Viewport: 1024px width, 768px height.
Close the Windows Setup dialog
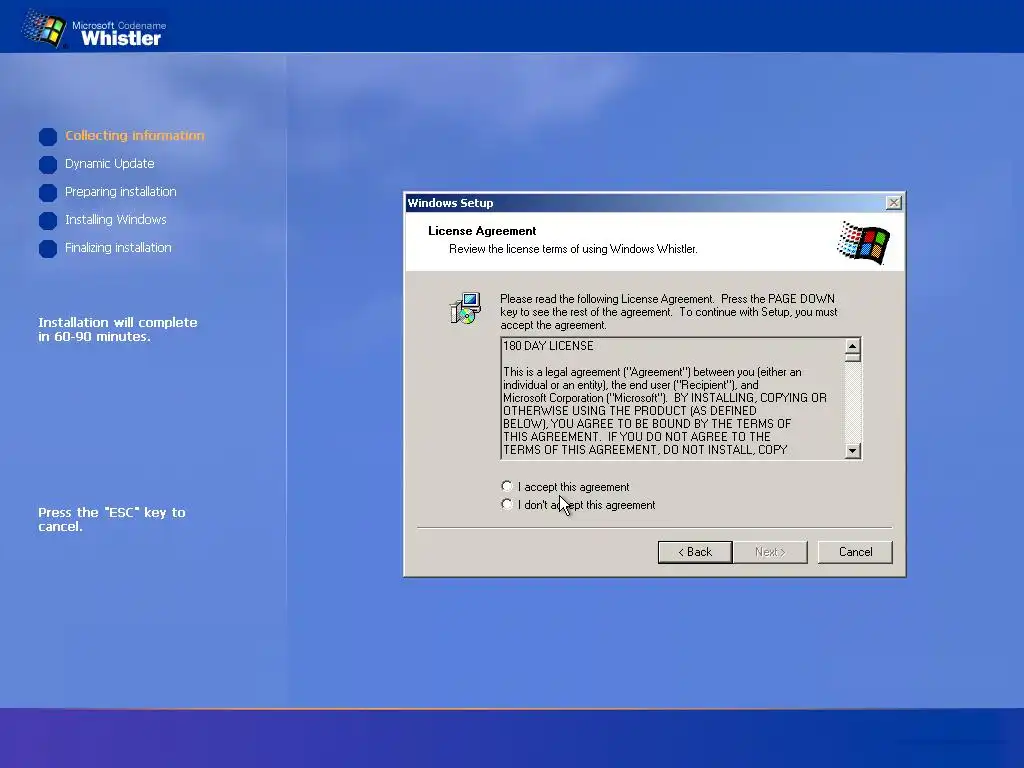click(893, 203)
